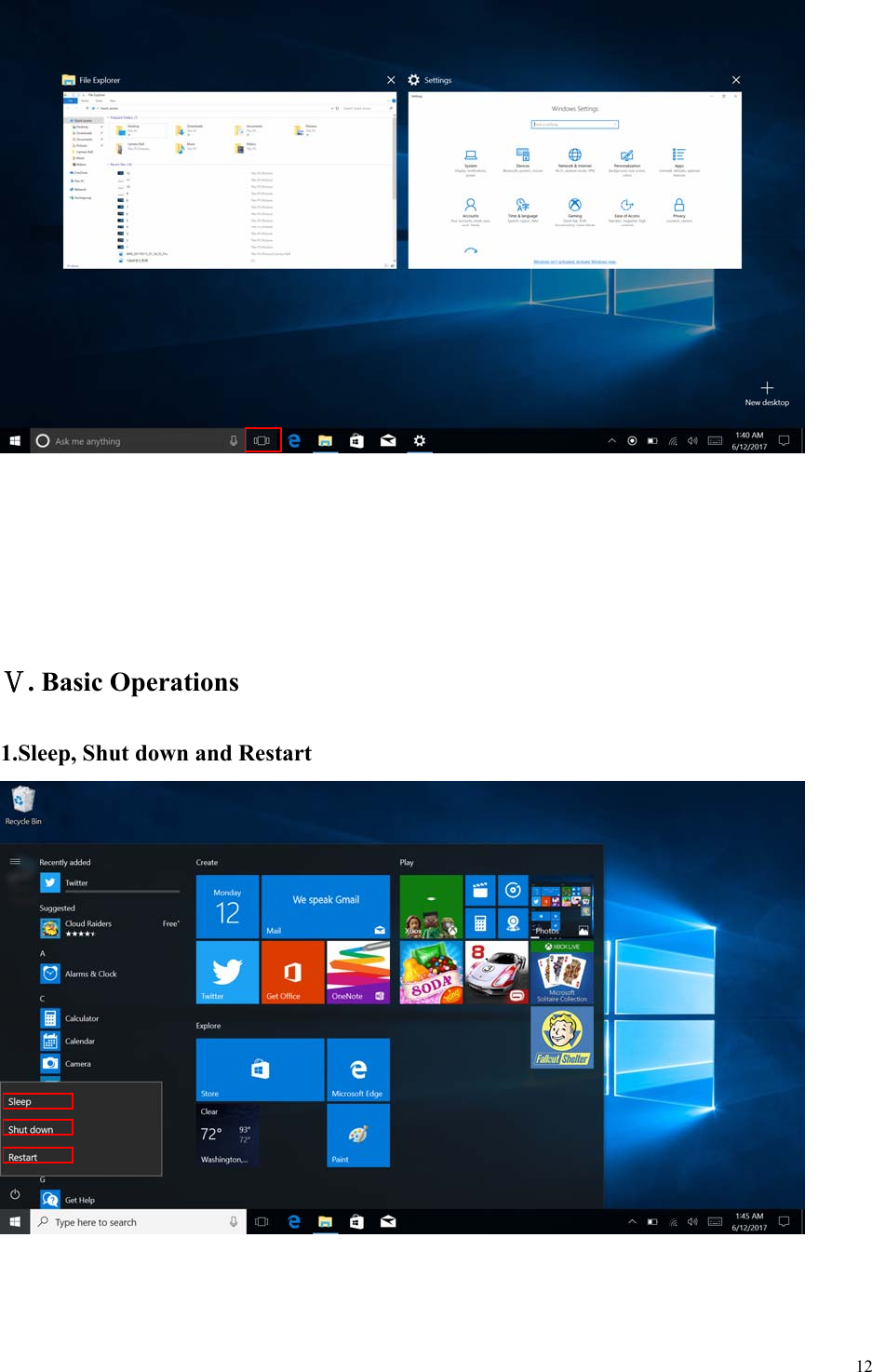This screenshot has width=872, height=1372.
Task: Open the Store tile under Explore
Action: pos(261,1069)
